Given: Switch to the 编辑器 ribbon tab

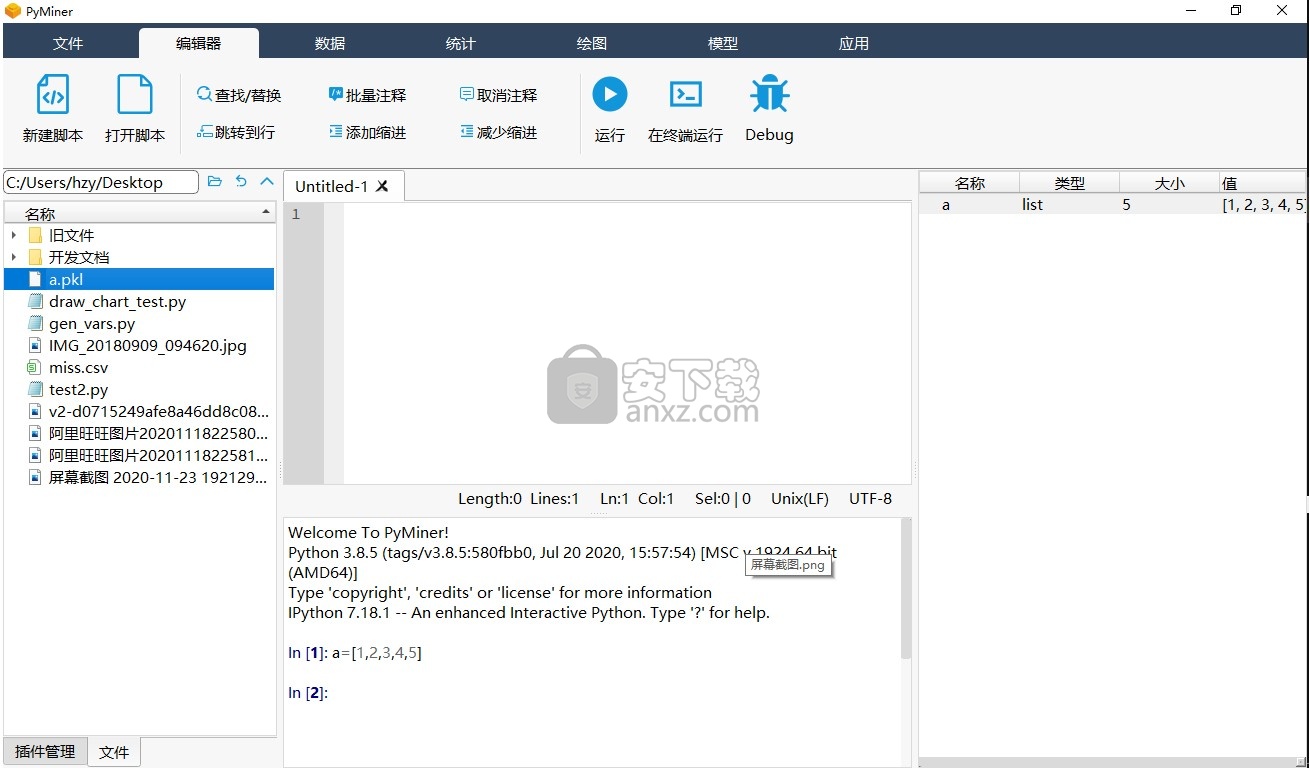Looking at the screenshot, I should (x=199, y=43).
